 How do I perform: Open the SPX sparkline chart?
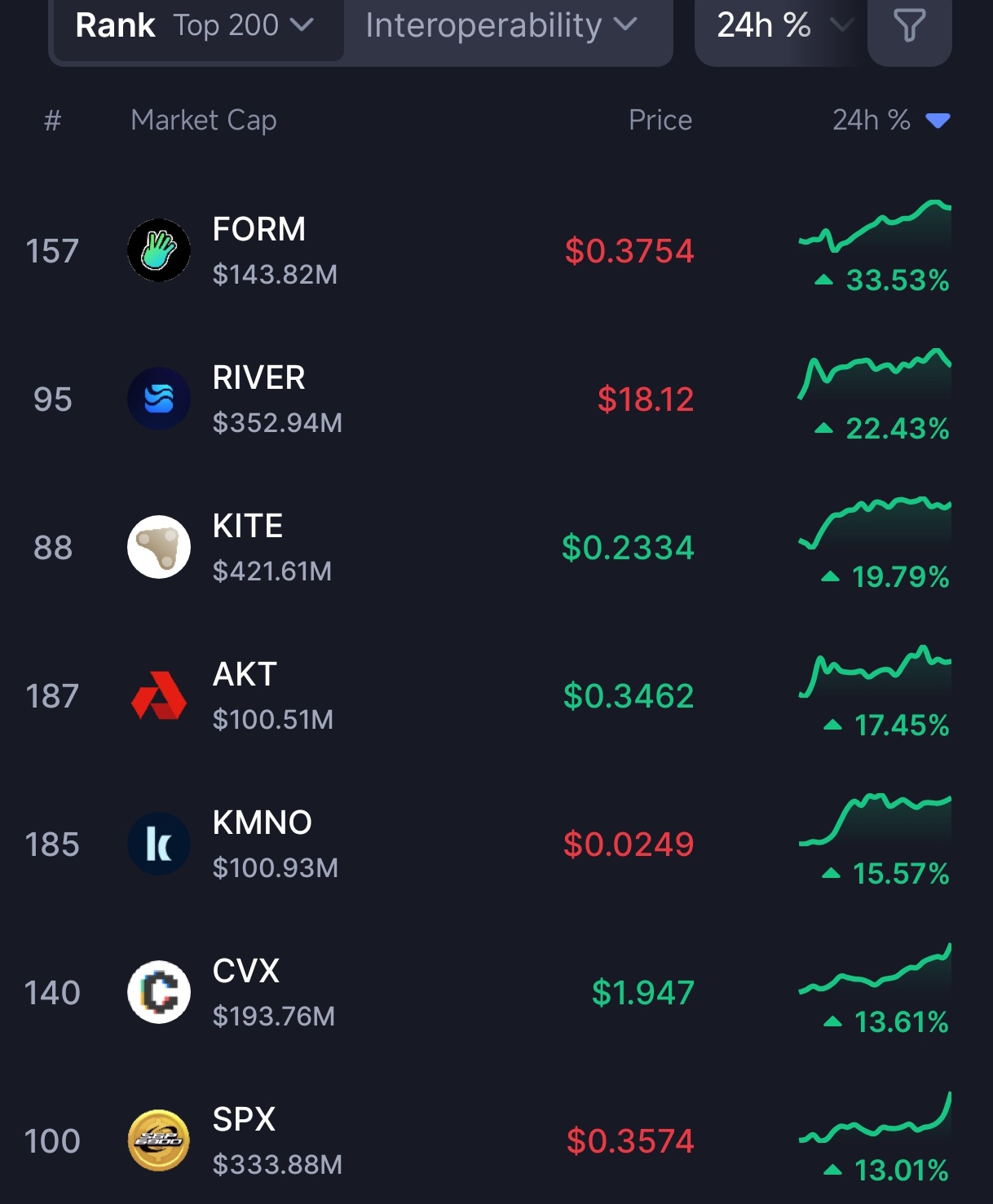[875, 1118]
